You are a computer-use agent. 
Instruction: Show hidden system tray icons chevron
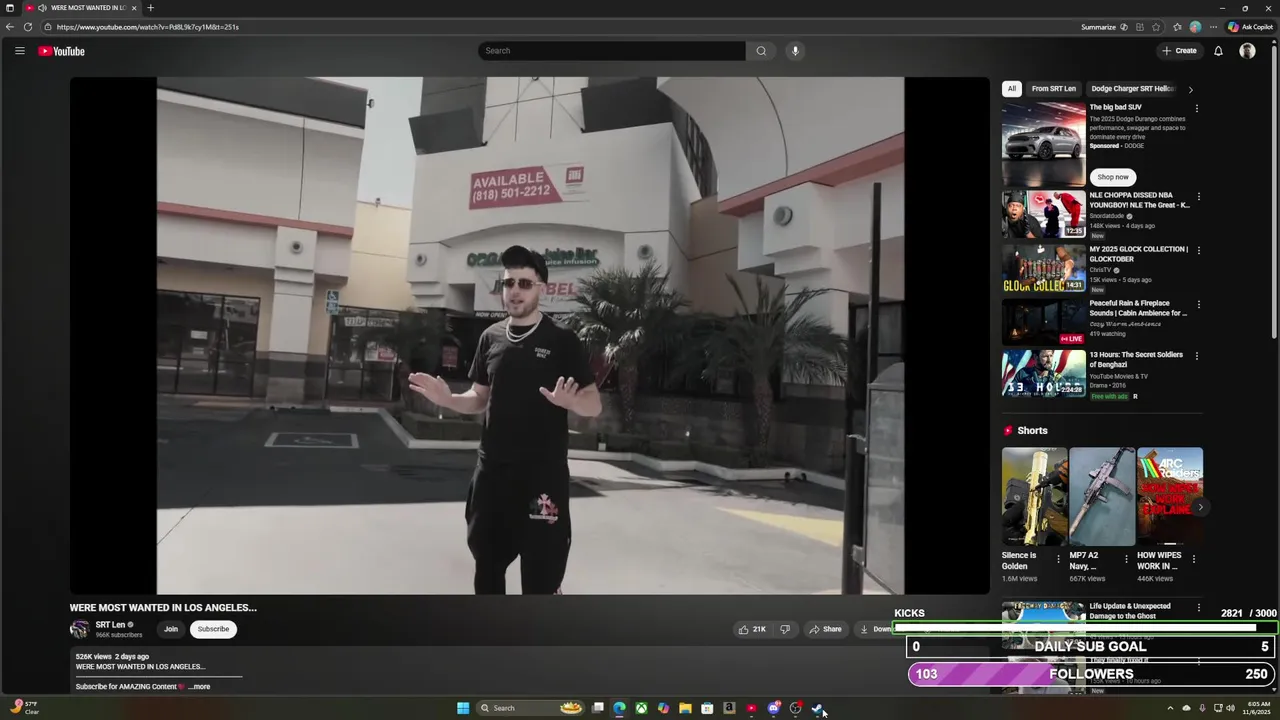[1171, 708]
